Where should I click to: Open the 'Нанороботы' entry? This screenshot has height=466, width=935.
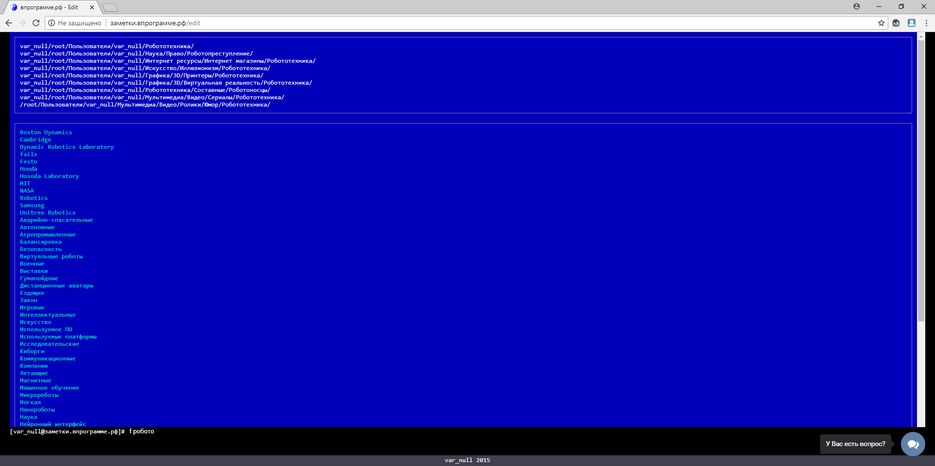point(37,410)
